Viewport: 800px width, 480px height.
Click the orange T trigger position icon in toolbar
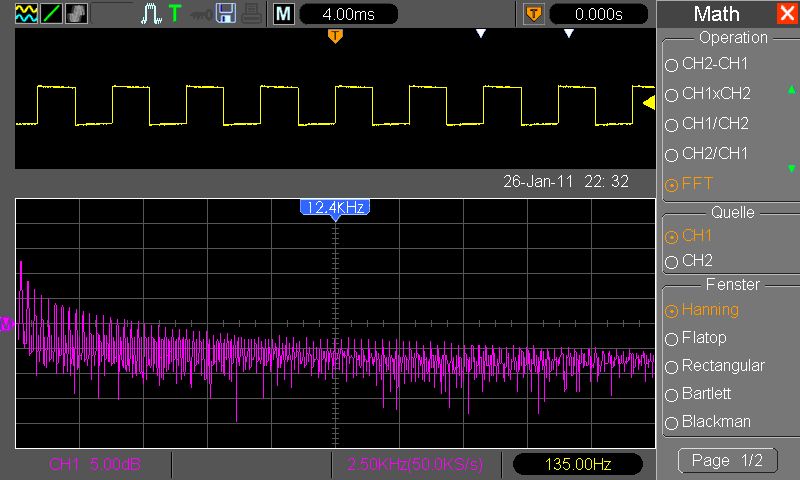[x=534, y=14]
